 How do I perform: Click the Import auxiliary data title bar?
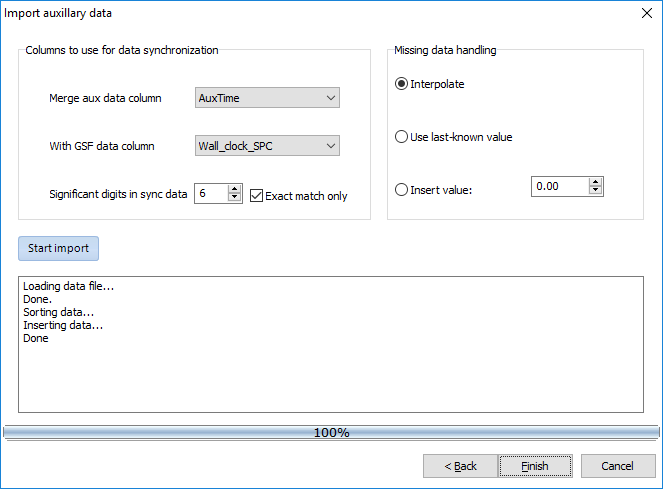[300, 13]
